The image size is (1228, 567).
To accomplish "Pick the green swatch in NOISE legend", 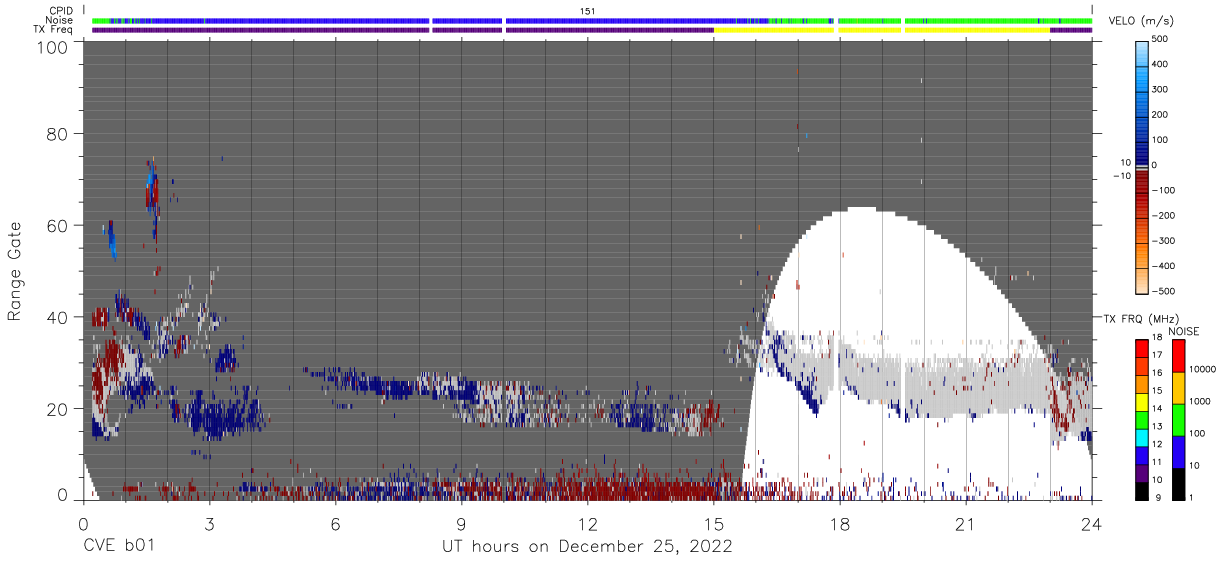I will [1178, 419].
